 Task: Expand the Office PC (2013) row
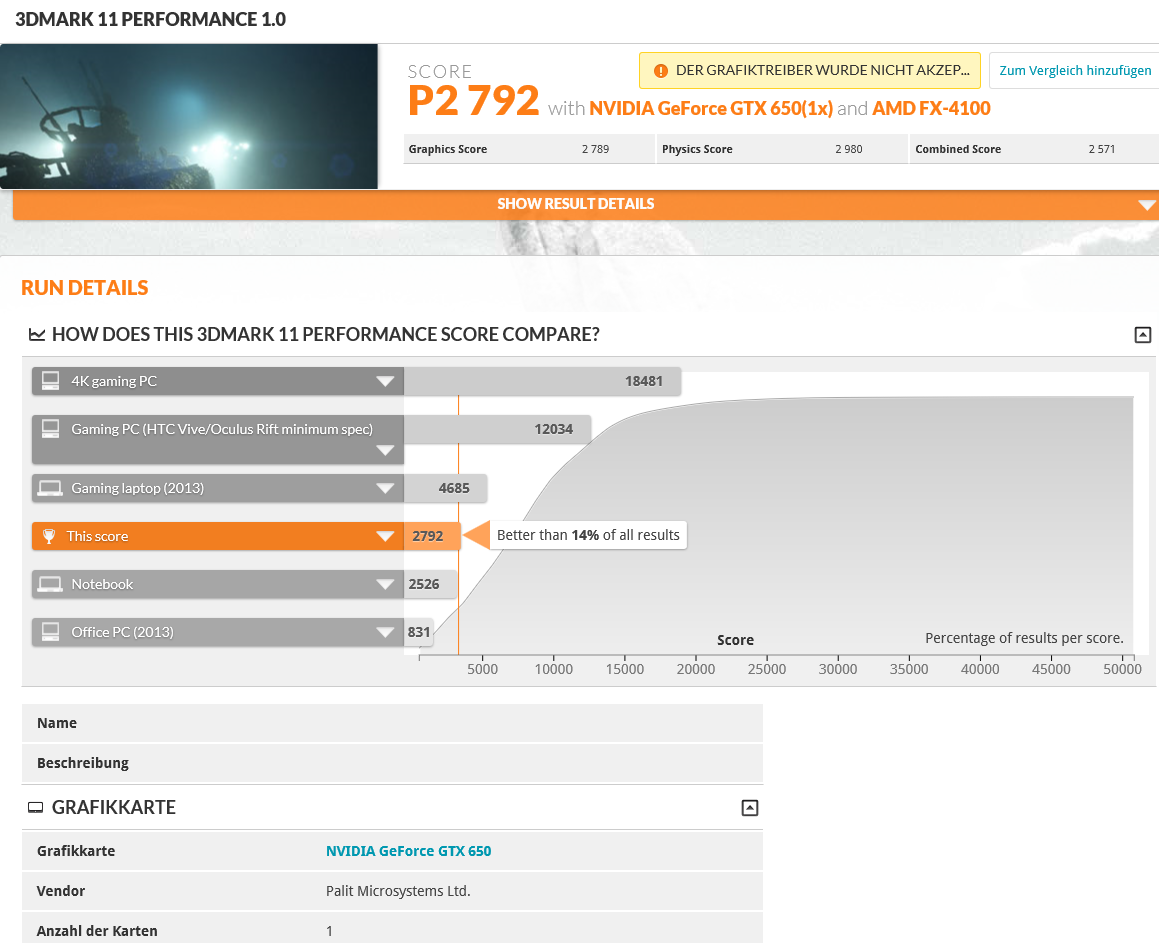[x=385, y=633]
